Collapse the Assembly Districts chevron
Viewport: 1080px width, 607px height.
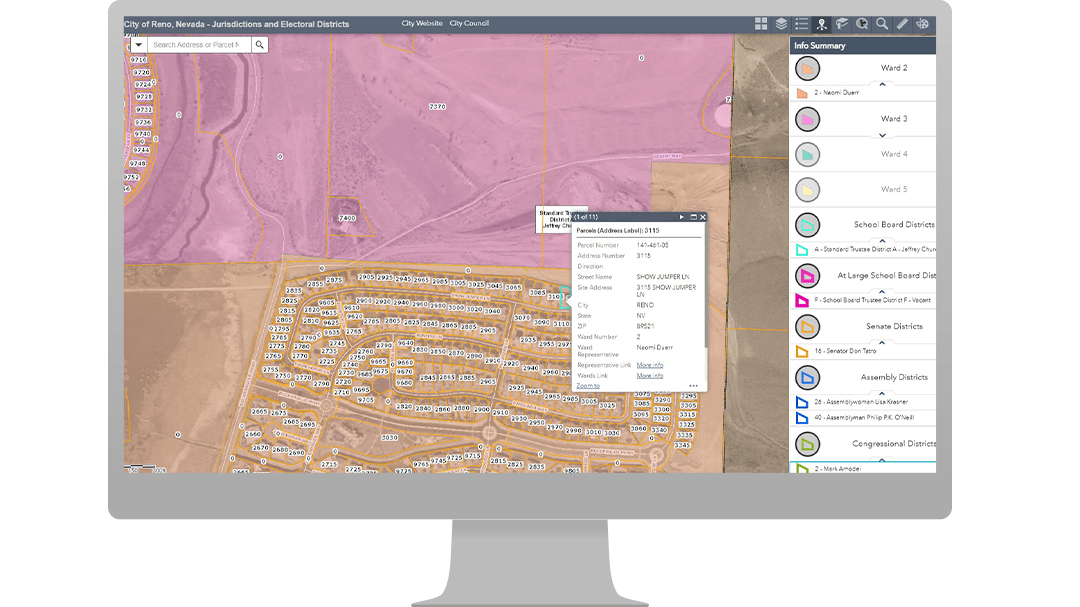tap(882, 393)
